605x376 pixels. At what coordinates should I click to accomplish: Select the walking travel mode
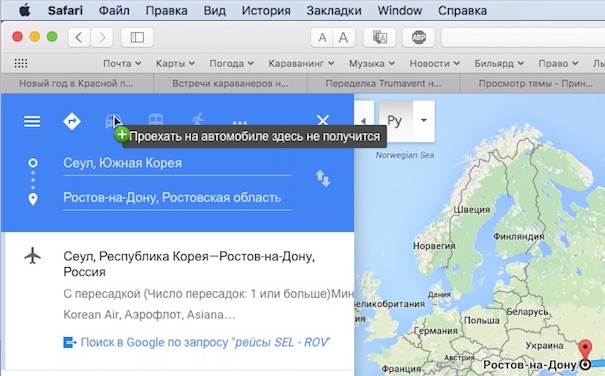(198, 120)
